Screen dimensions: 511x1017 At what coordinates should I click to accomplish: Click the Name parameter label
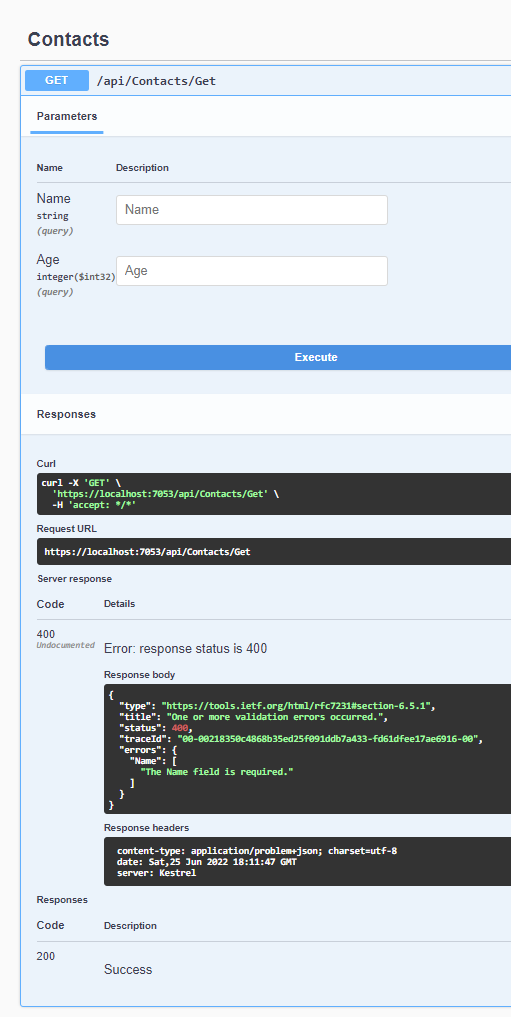[53, 198]
